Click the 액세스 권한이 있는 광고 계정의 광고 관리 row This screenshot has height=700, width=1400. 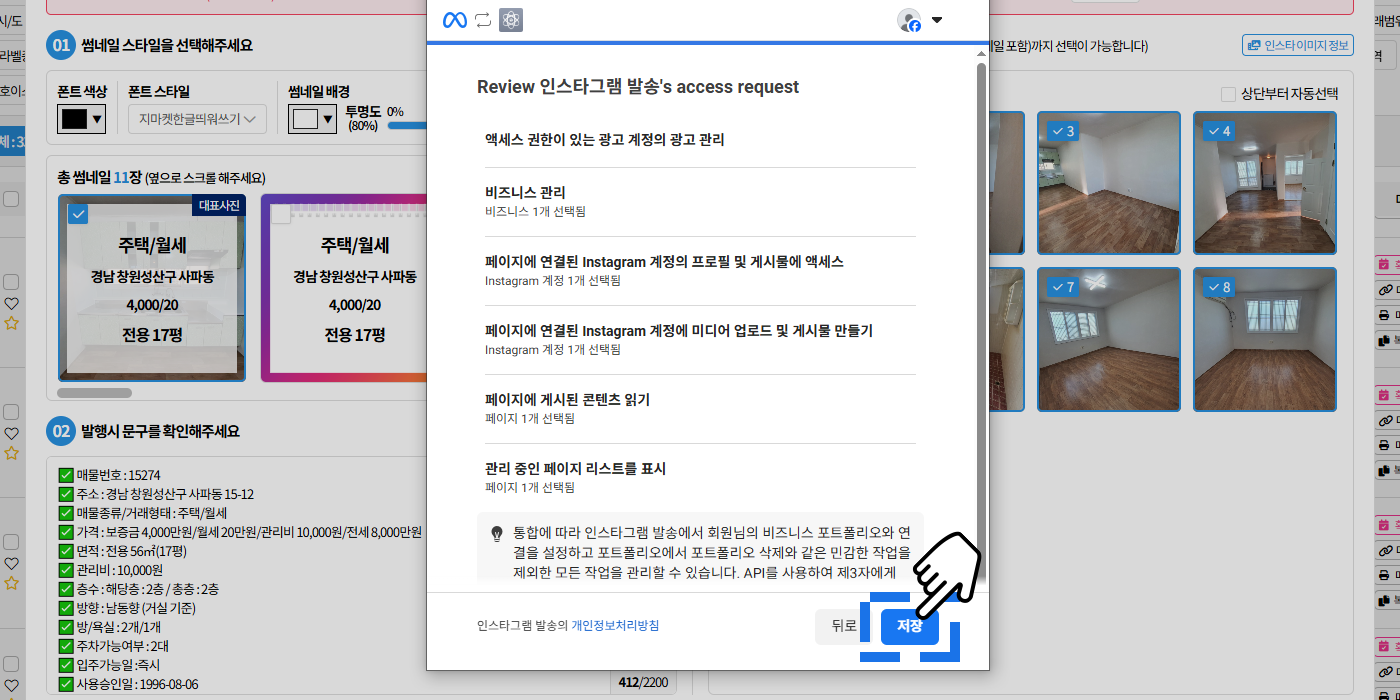(x=700, y=140)
